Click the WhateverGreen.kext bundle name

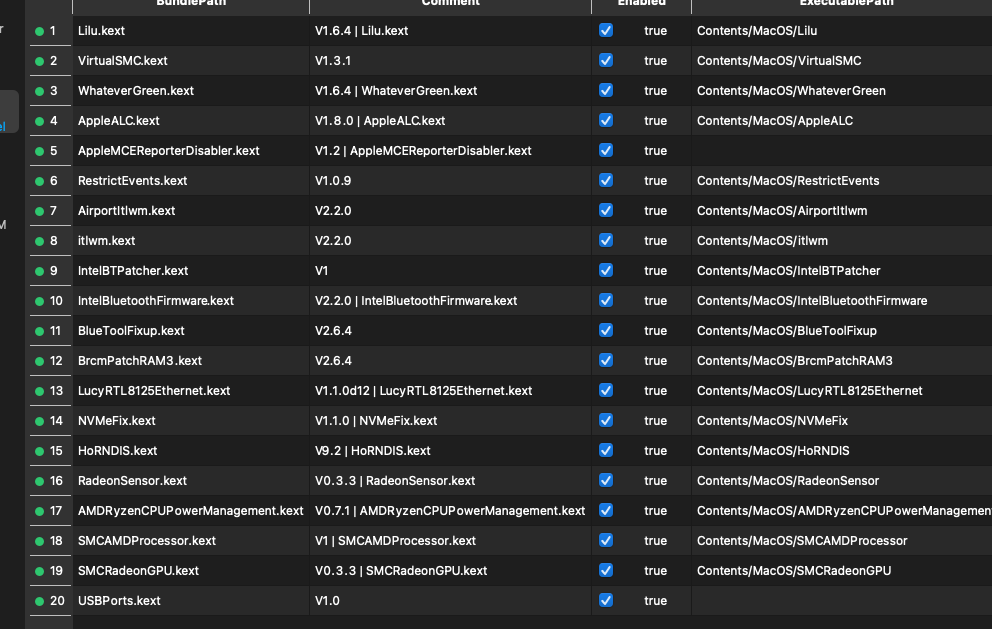point(135,90)
